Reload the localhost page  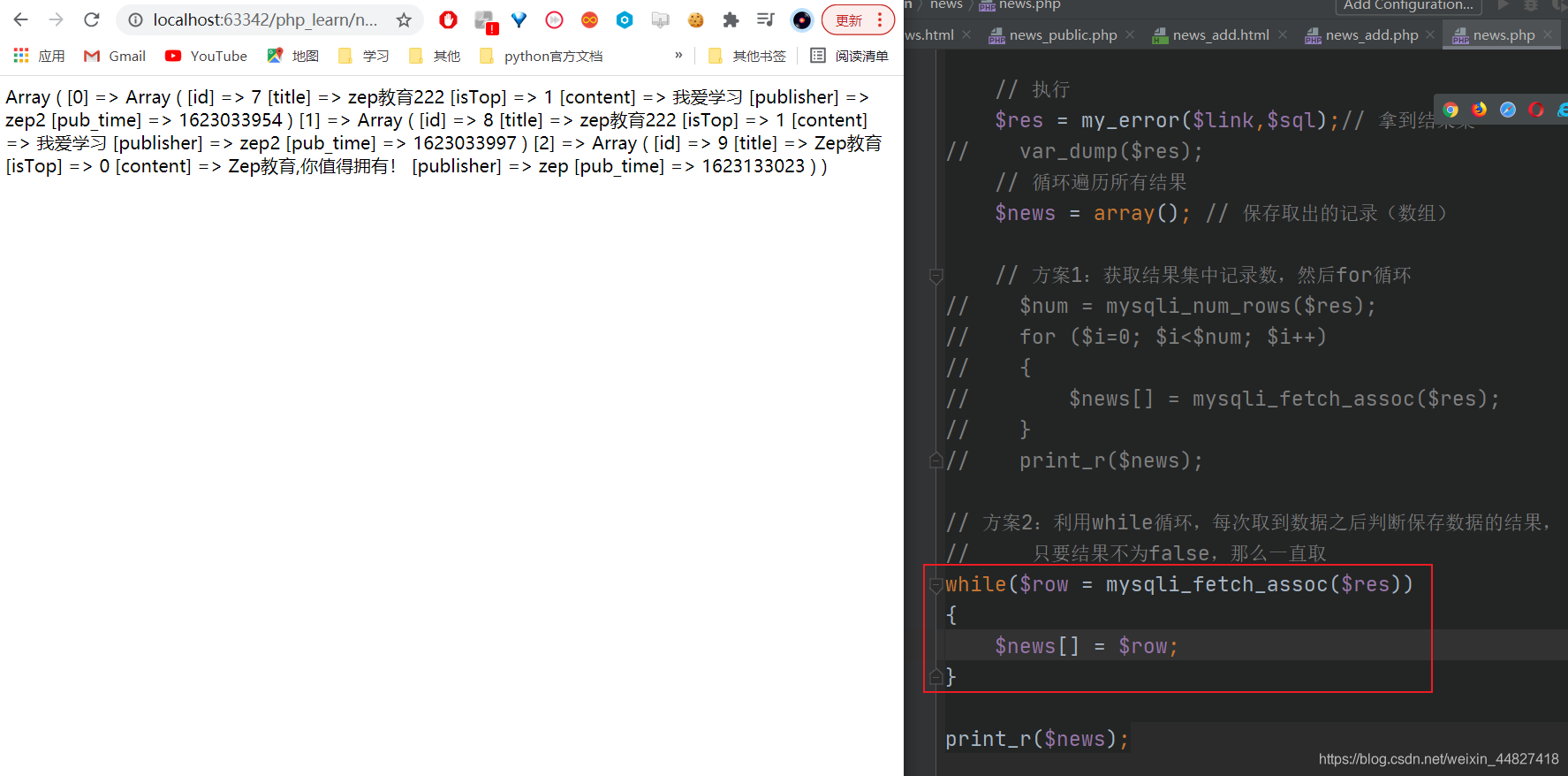coord(92,19)
